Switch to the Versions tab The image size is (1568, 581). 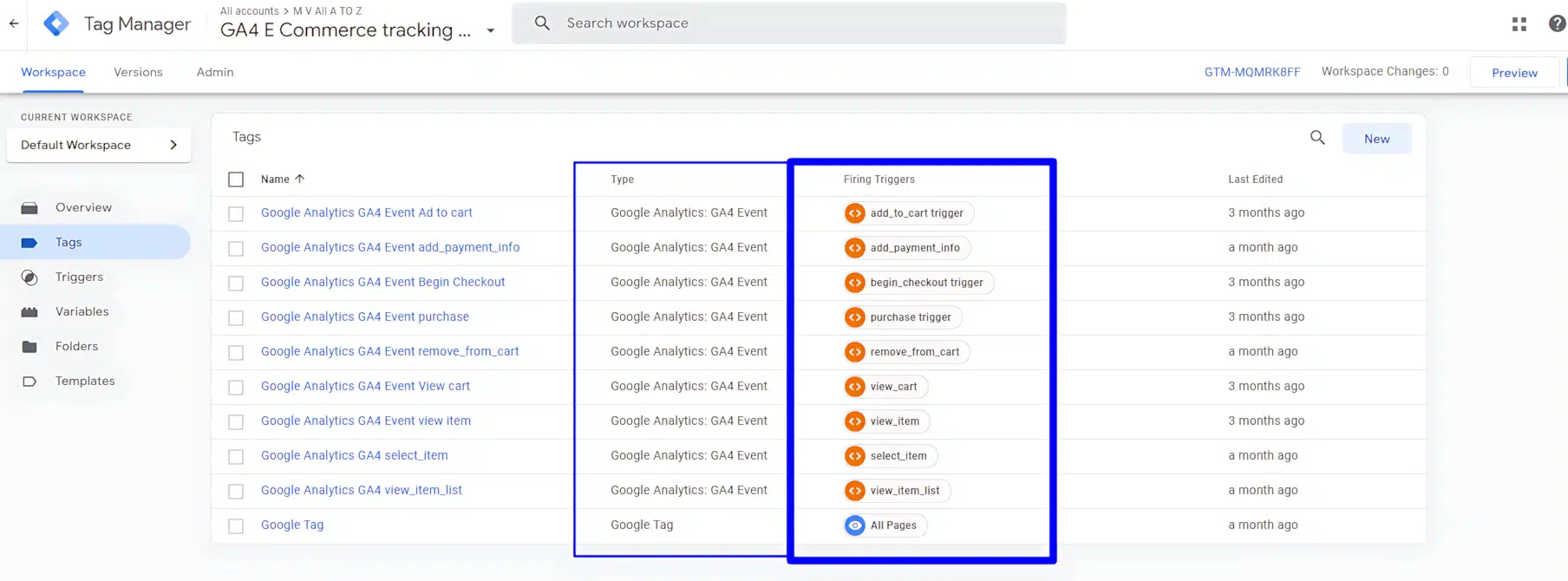(x=138, y=72)
